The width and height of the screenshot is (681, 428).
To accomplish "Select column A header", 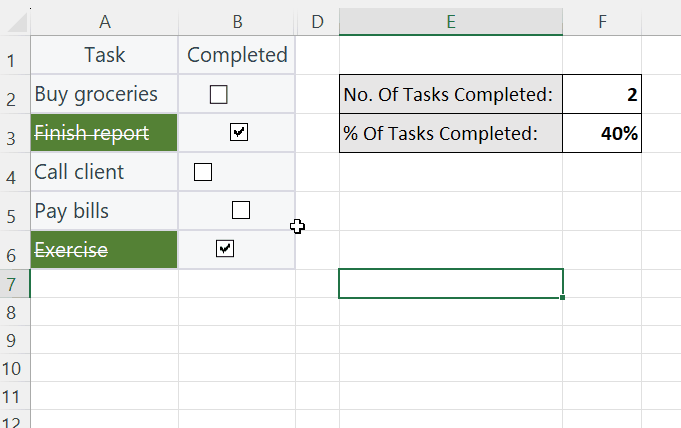I will pyautogui.click(x=104, y=22).
